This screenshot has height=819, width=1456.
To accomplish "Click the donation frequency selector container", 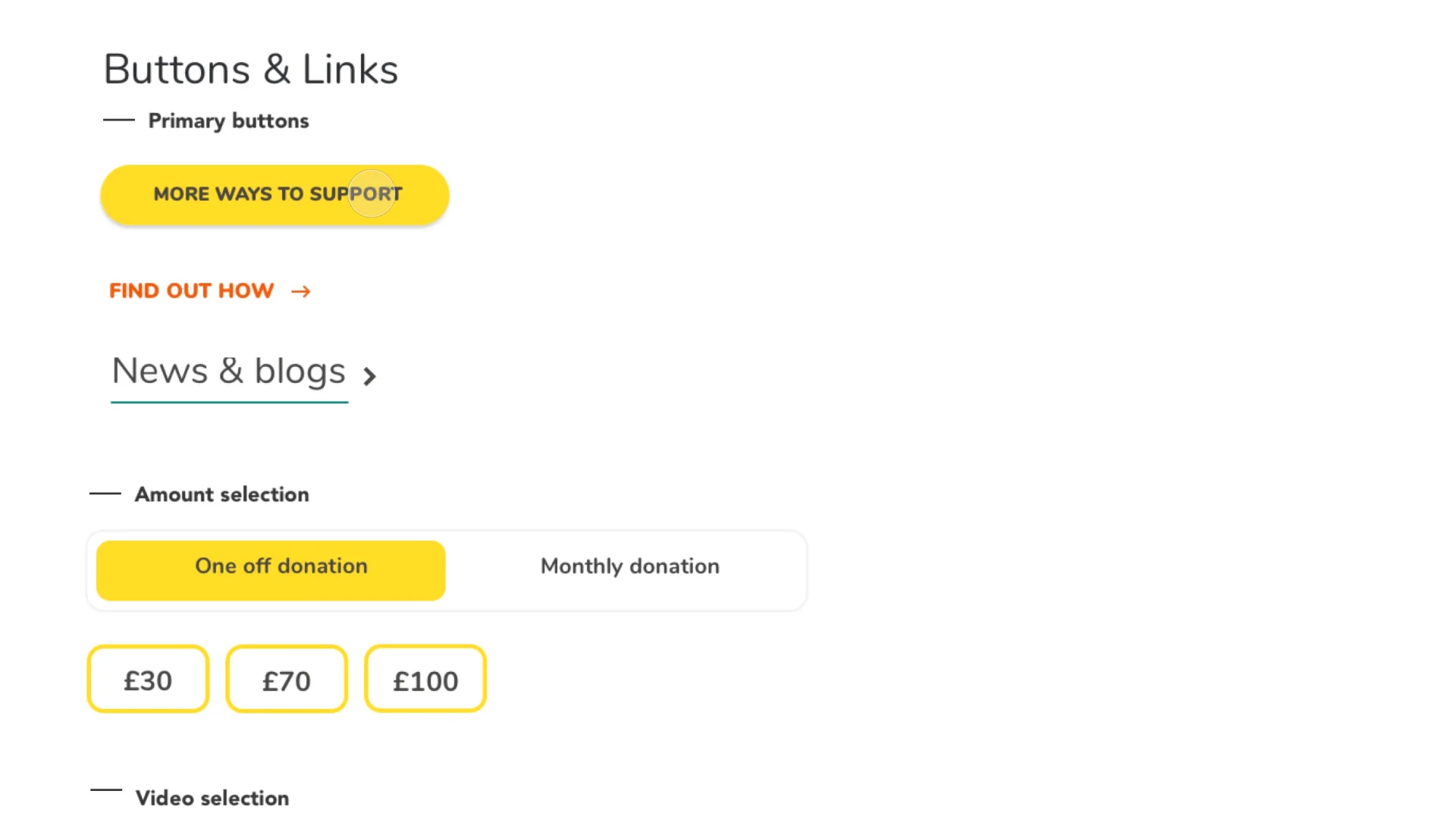I will point(447,570).
